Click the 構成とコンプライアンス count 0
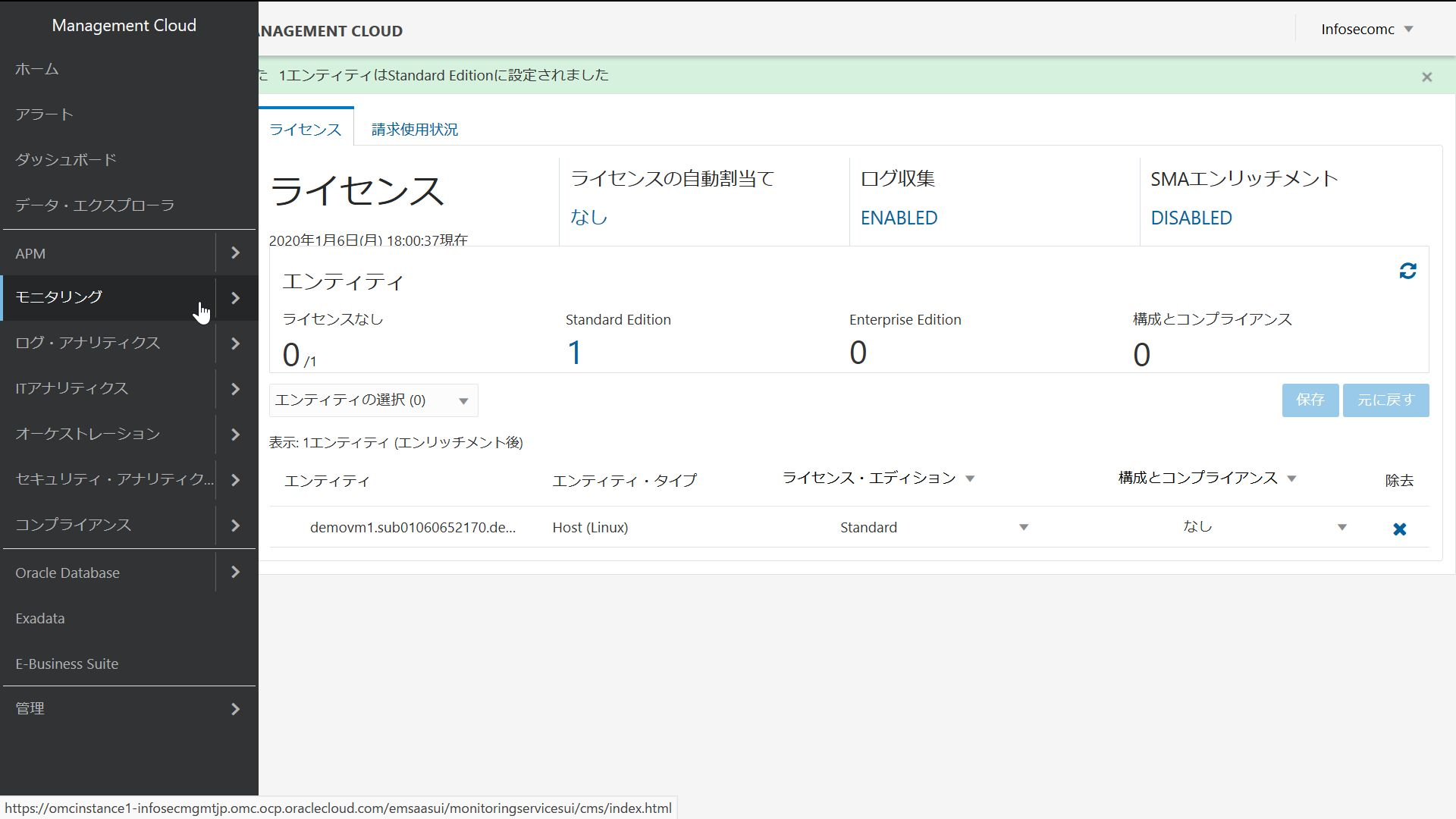This screenshot has width=1456, height=819. coord(1141,355)
